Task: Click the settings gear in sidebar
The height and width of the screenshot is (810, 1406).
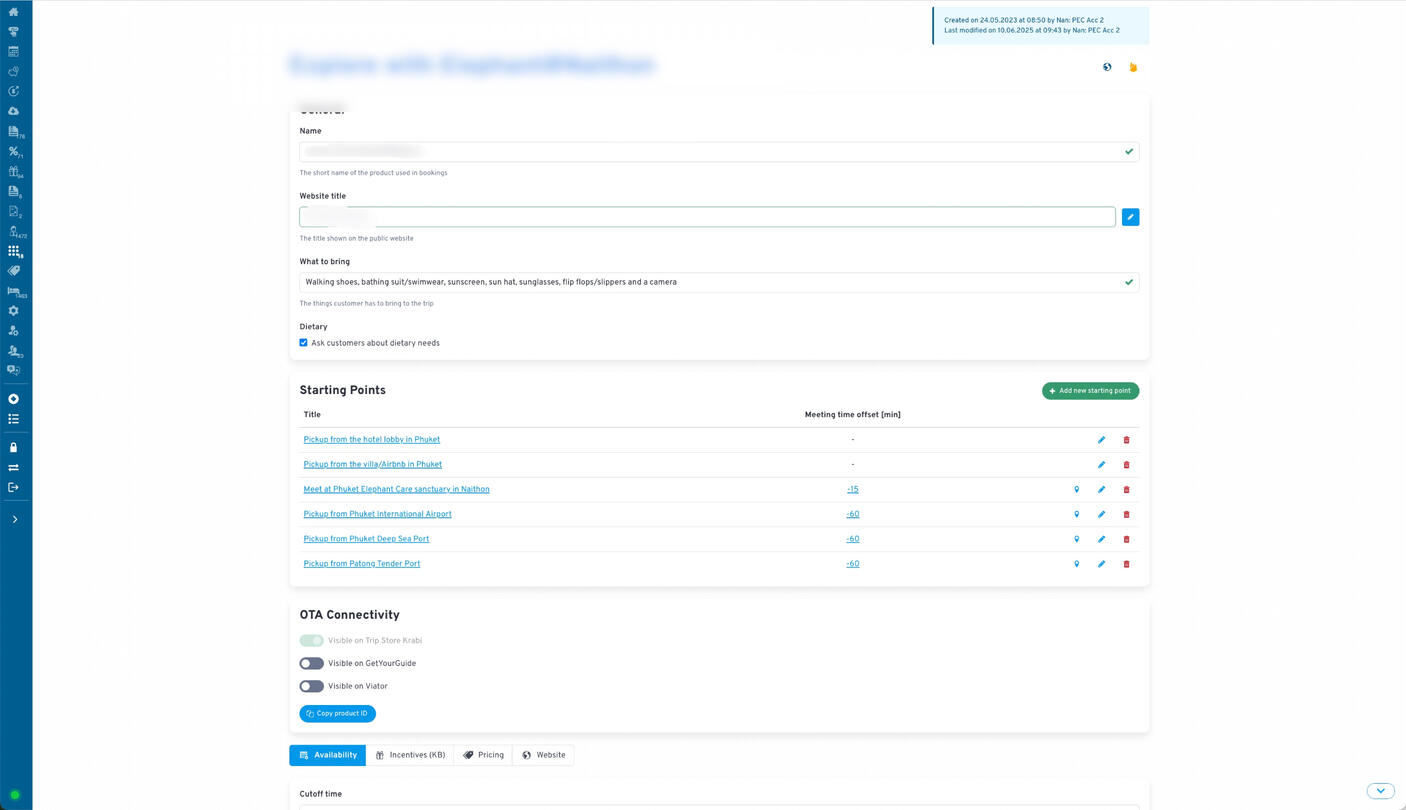Action: [13, 311]
